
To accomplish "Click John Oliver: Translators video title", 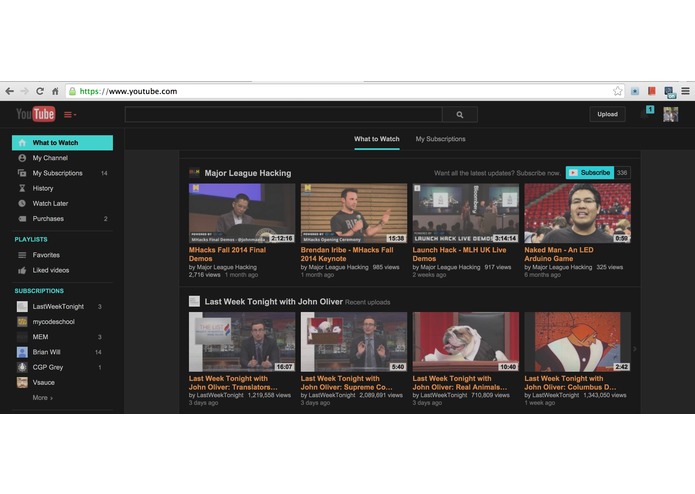I will 233,383.
